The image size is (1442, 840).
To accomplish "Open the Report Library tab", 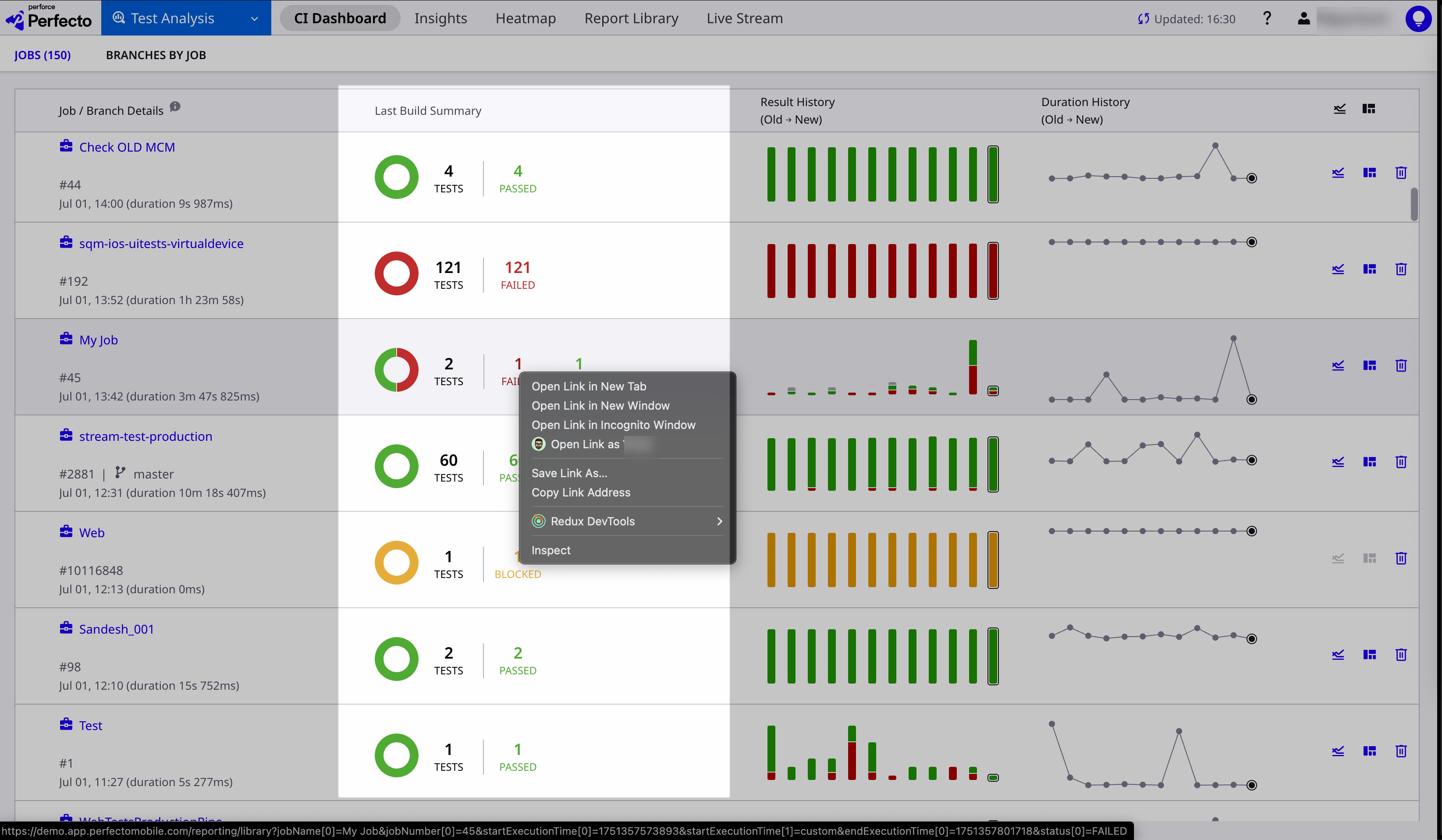I will [x=631, y=18].
